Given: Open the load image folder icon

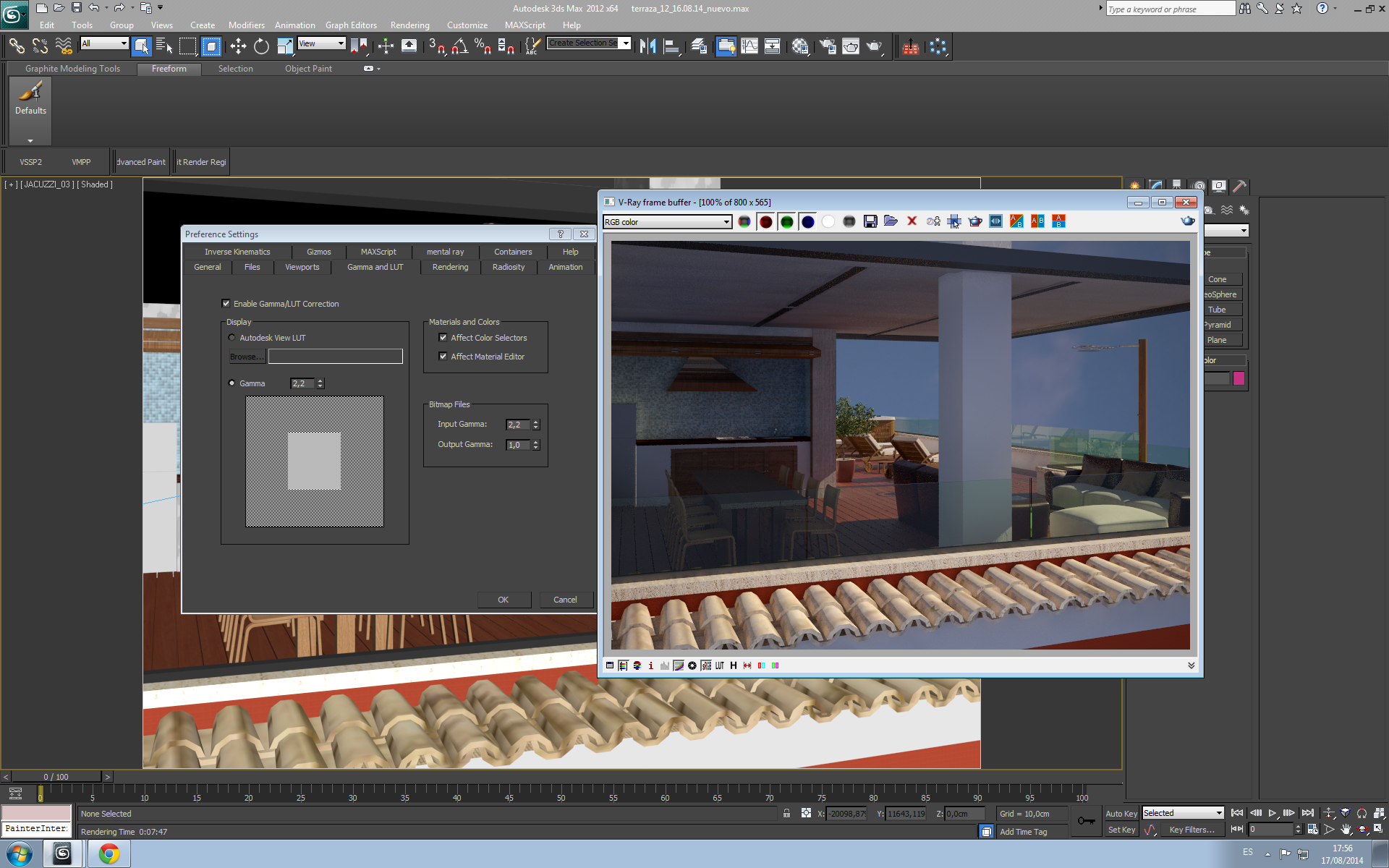Looking at the screenshot, I should pos(891,221).
